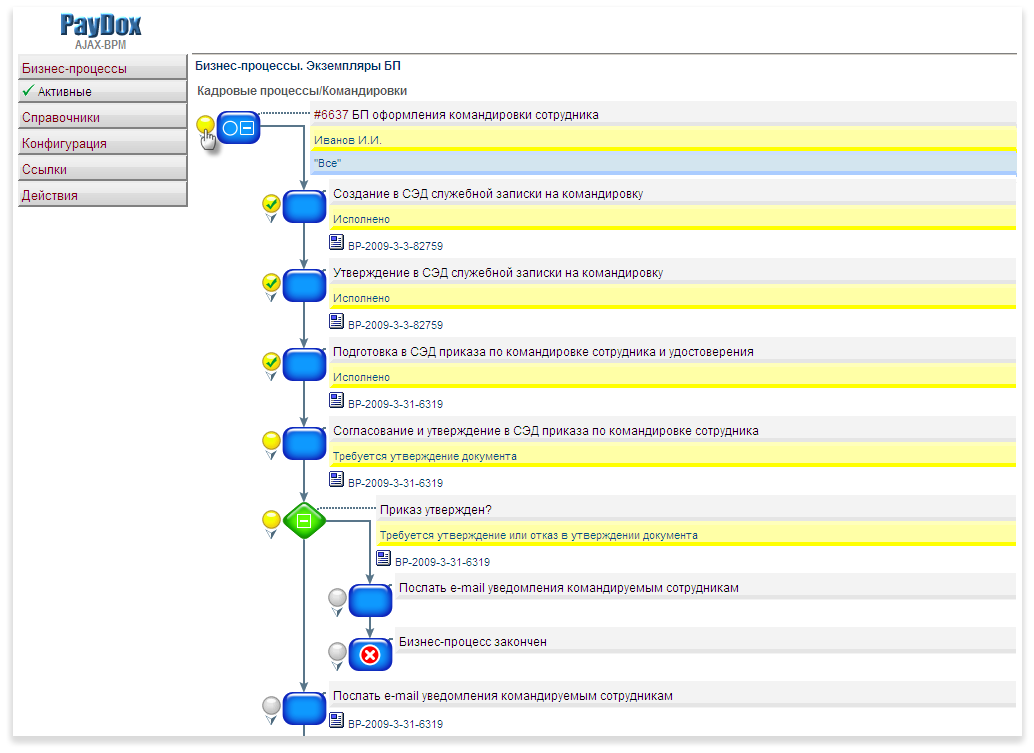This screenshot has width=1034, height=753.
Task: Click the Кадровые процессы/Командировки heading
Action: click(x=302, y=91)
